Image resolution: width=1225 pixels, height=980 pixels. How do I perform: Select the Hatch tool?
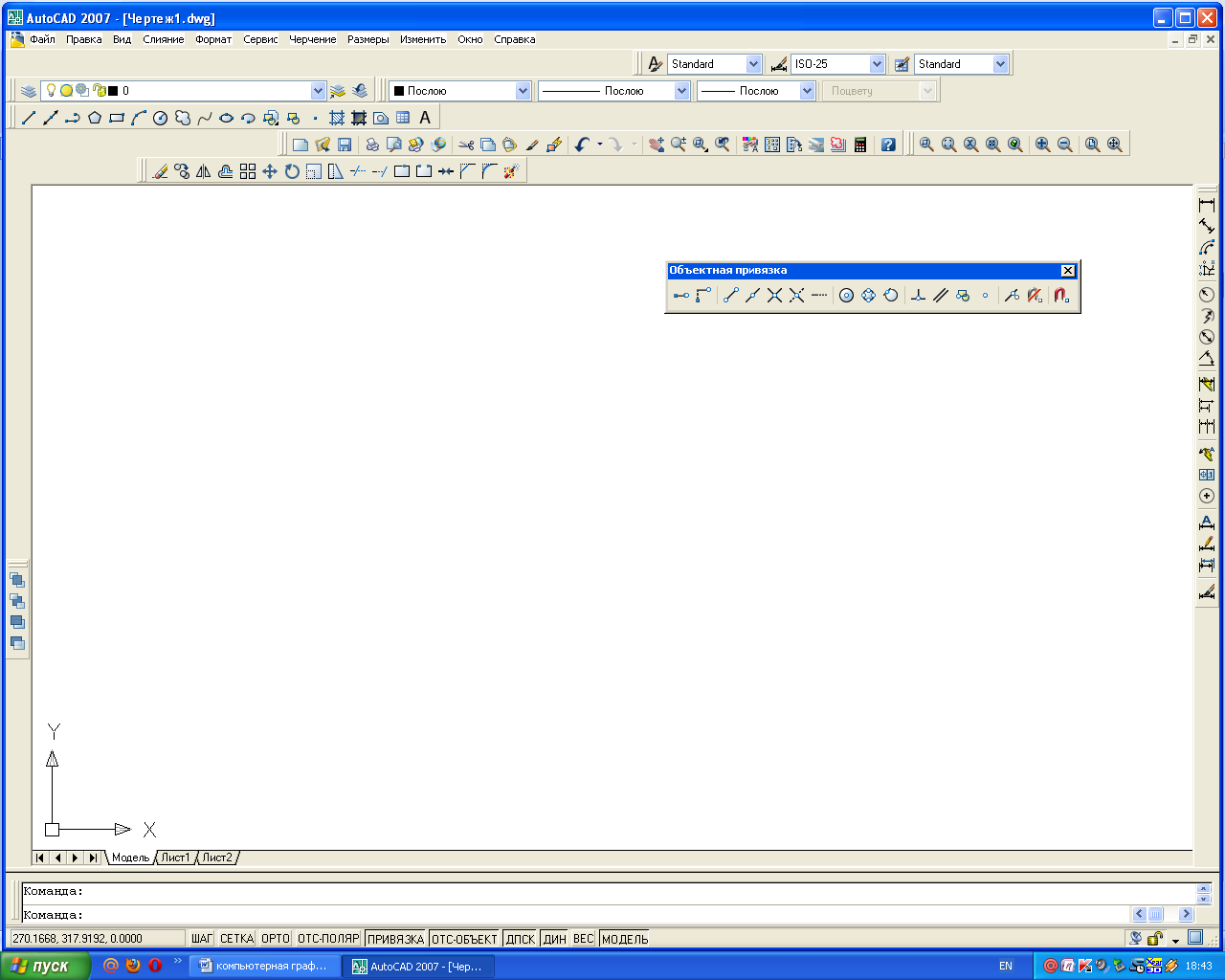pos(337,118)
